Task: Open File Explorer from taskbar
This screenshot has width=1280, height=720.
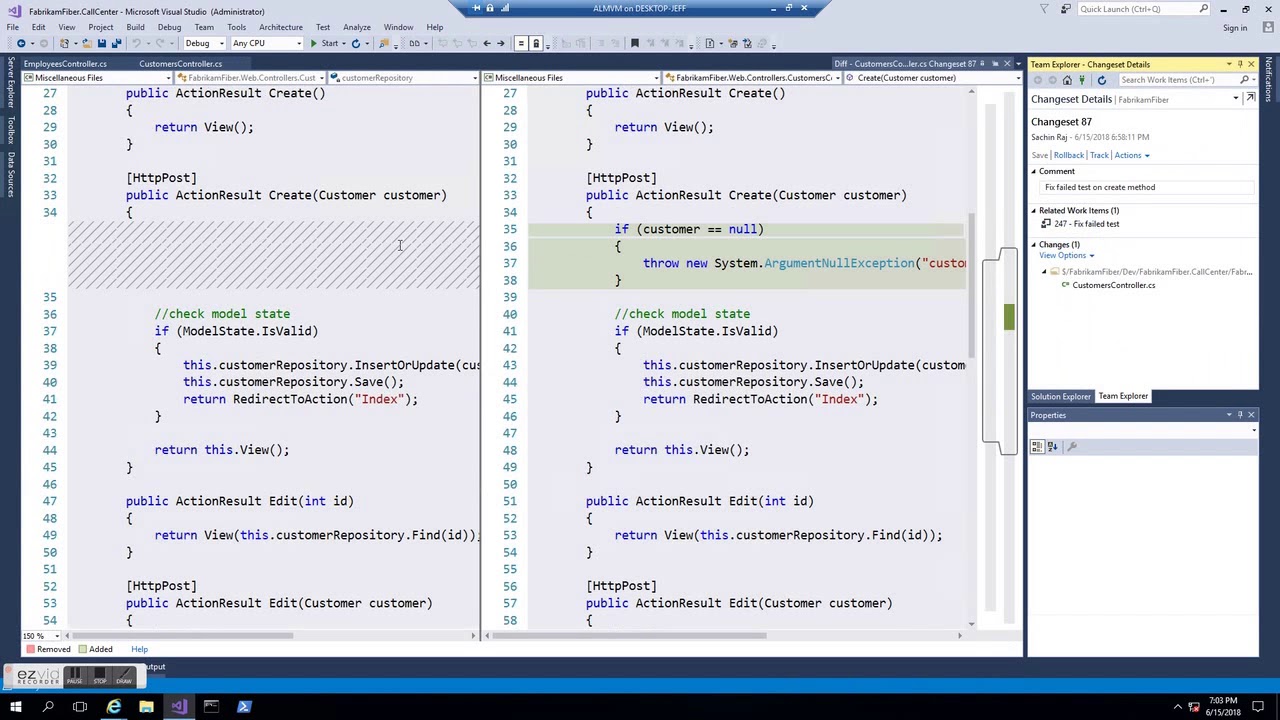Action: (146, 707)
